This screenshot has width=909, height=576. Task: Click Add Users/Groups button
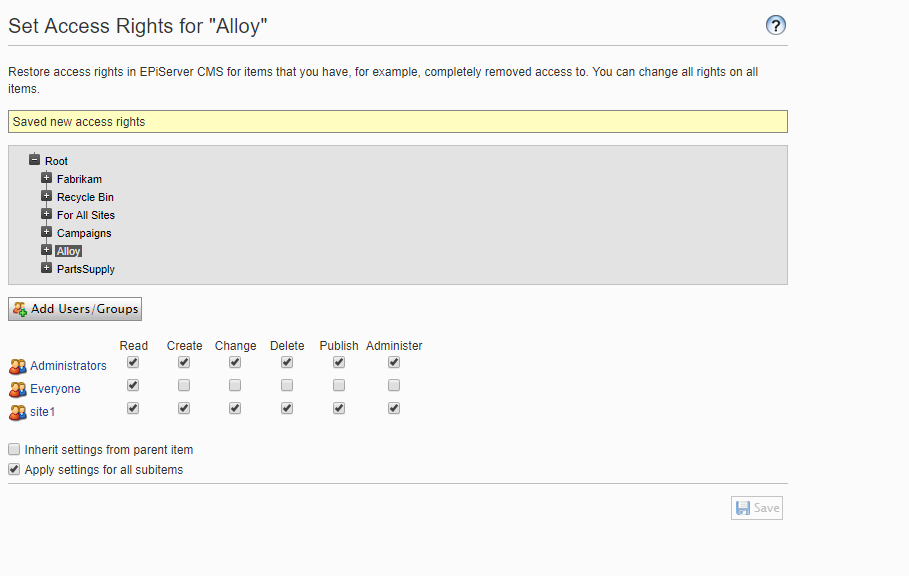(x=75, y=309)
